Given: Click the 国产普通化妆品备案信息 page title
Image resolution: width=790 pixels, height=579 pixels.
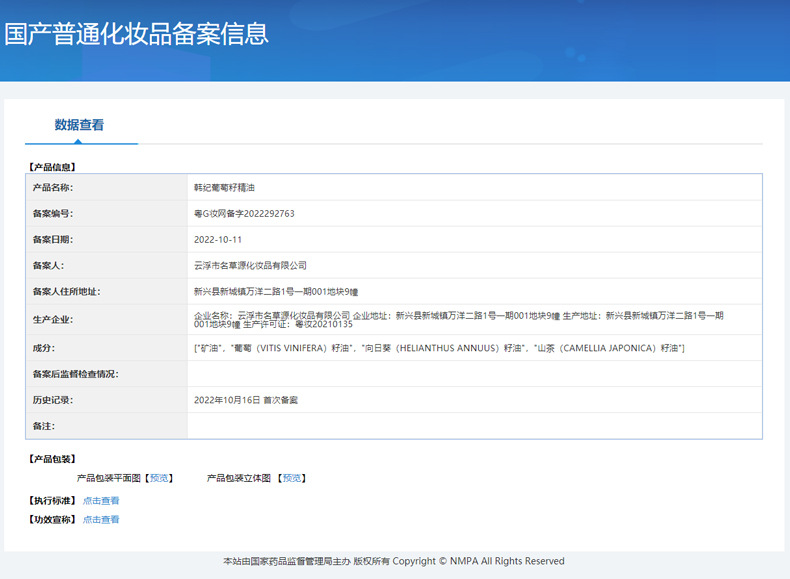Looking at the screenshot, I should click(x=137, y=33).
